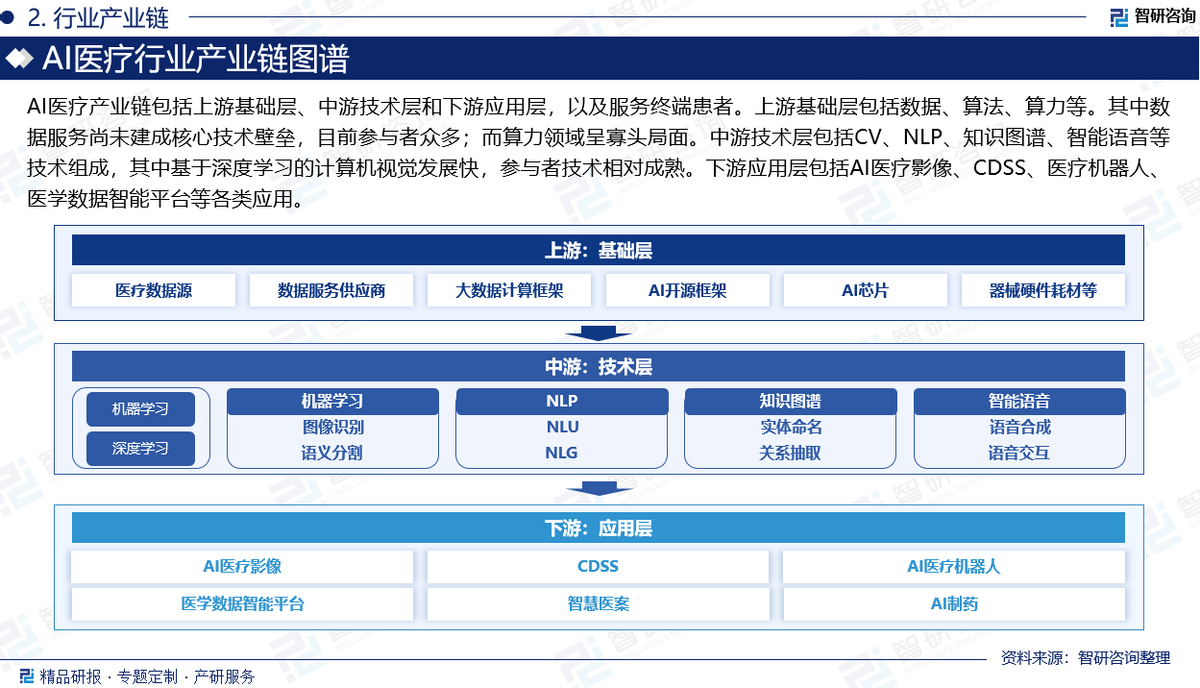Select the NLG entry
Viewport: 1200px width, 688px height.
(x=562, y=452)
